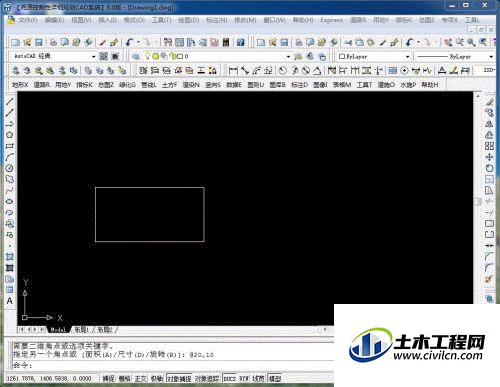
Task: Click the Match Properties brush icon in left toolbar
Action: tap(114, 42)
